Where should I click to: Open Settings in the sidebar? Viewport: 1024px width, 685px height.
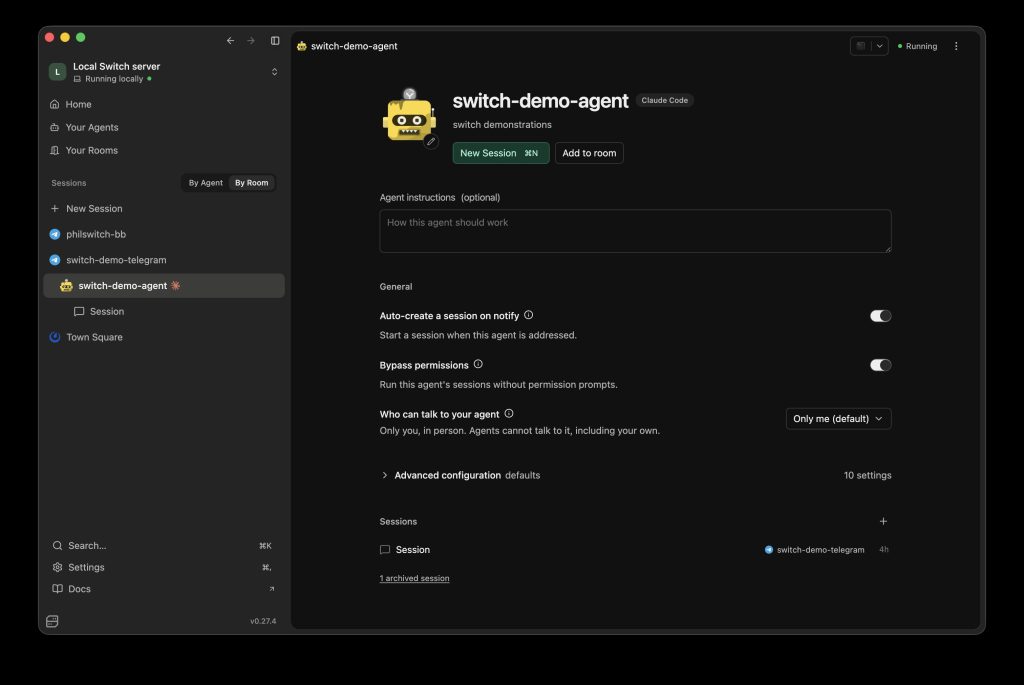[x=164, y=567]
